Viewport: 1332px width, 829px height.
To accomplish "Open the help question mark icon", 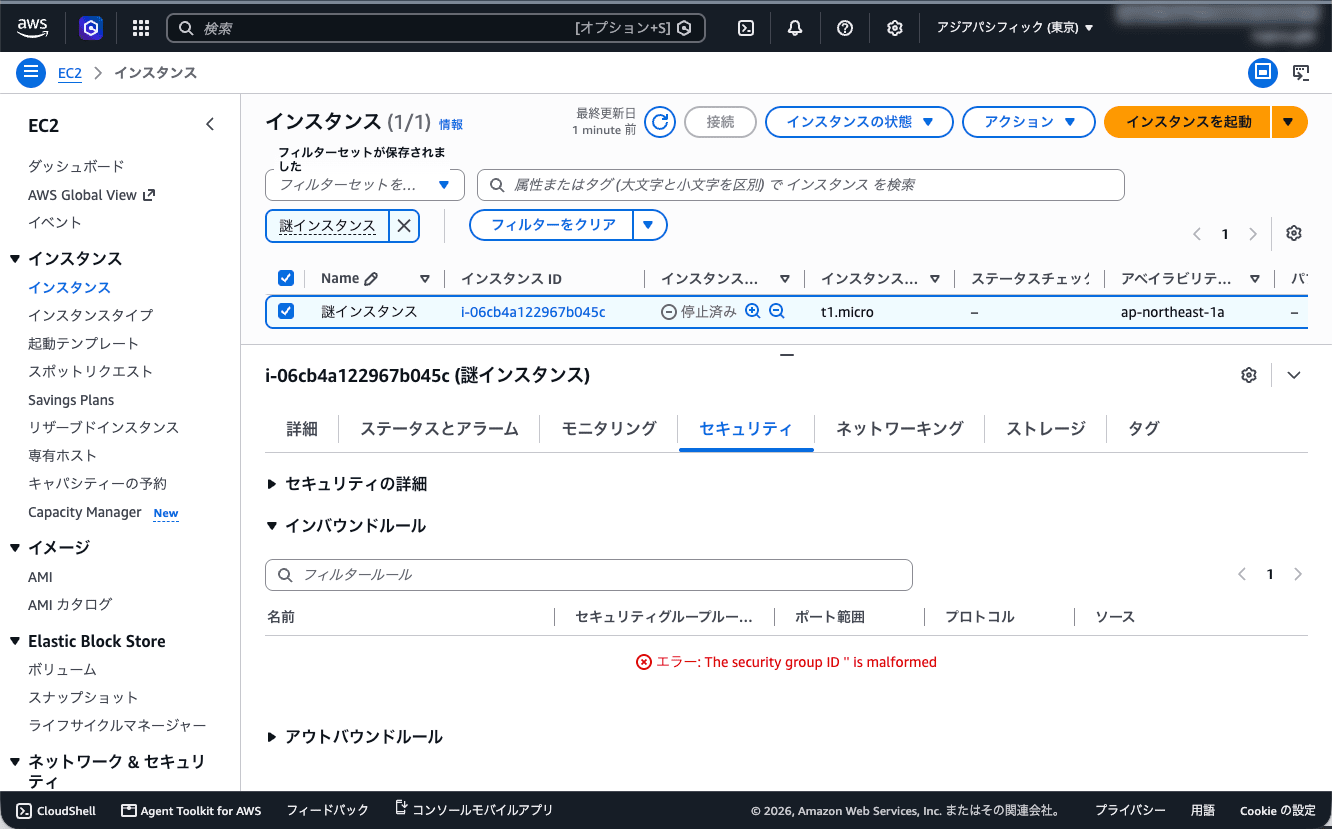I will point(845,28).
